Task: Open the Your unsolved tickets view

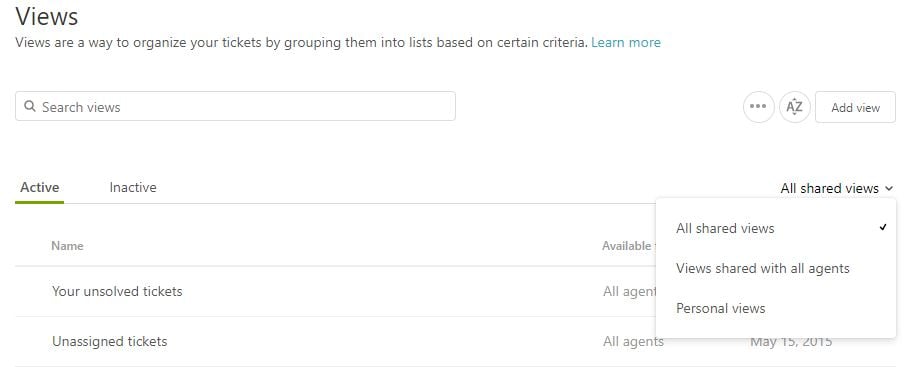Action: click(117, 291)
